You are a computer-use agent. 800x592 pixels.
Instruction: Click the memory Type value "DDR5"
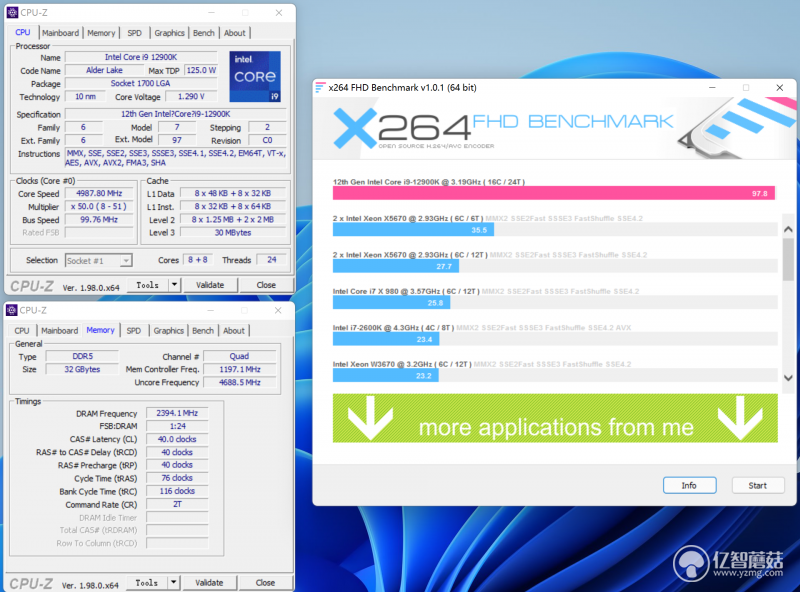(x=82, y=356)
